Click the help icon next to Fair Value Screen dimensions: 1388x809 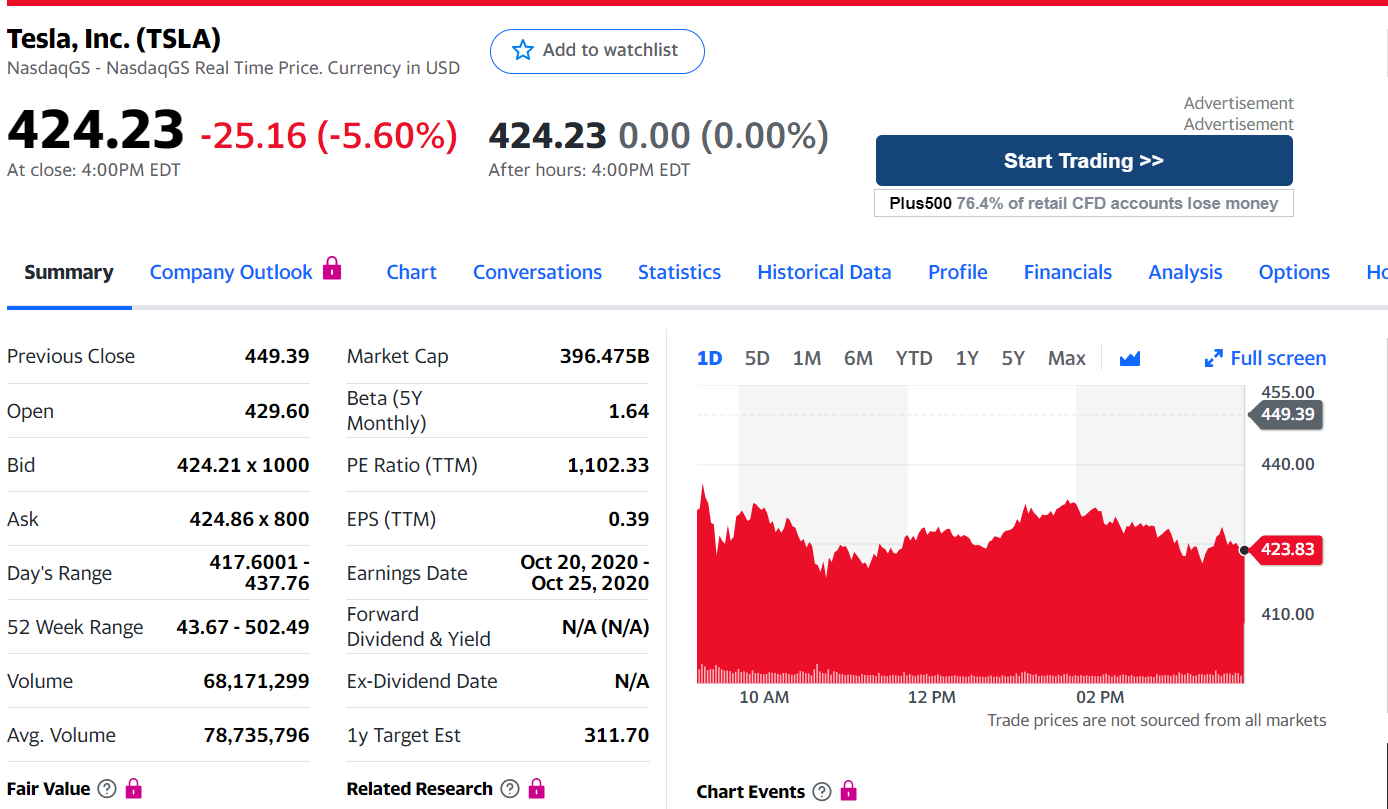point(106,789)
